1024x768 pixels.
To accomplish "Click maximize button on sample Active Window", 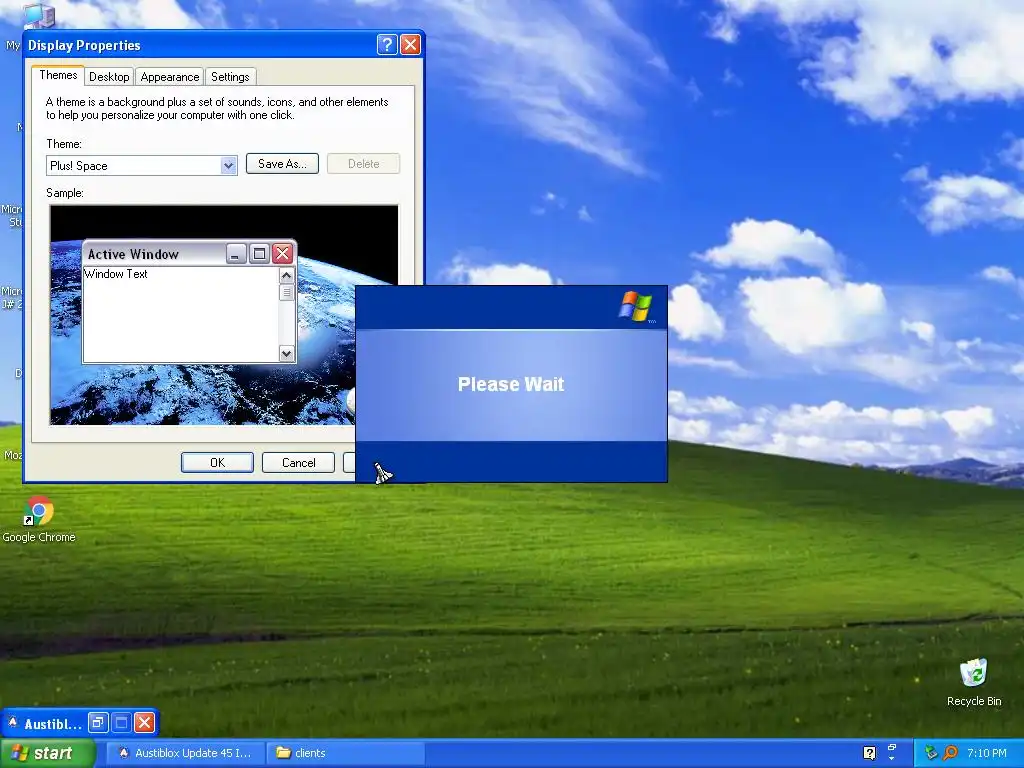I will [x=259, y=253].
